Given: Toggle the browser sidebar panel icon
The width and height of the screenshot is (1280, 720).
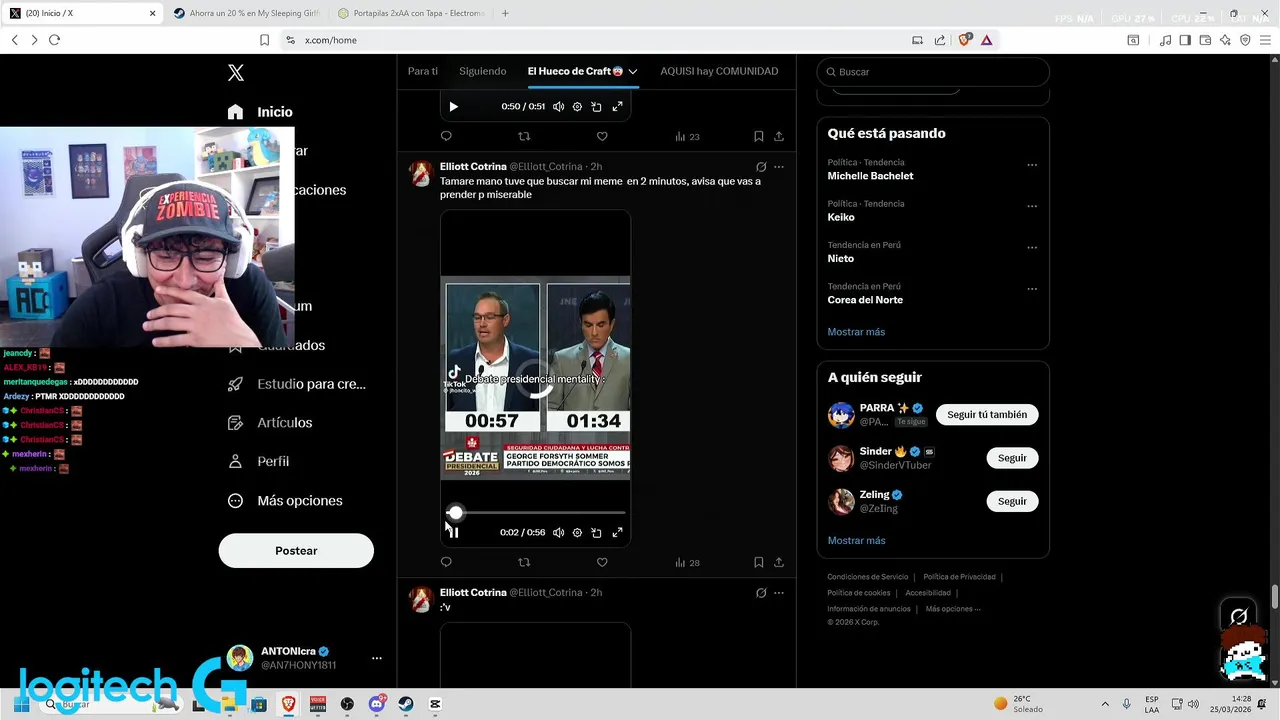Looking at the screenshot, I should 1185,40.
